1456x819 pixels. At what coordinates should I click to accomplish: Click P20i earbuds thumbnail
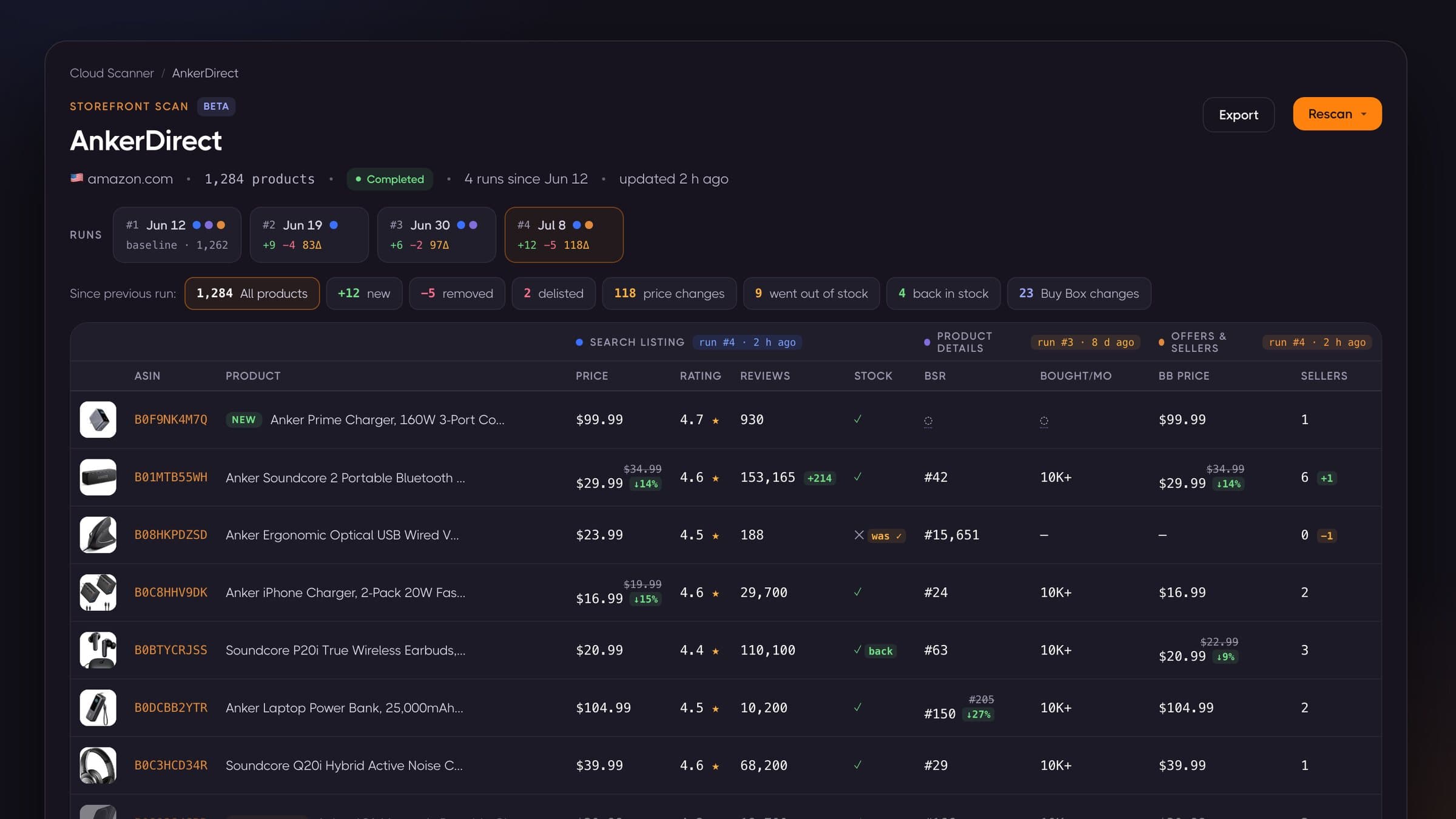(x=98, y=650)
